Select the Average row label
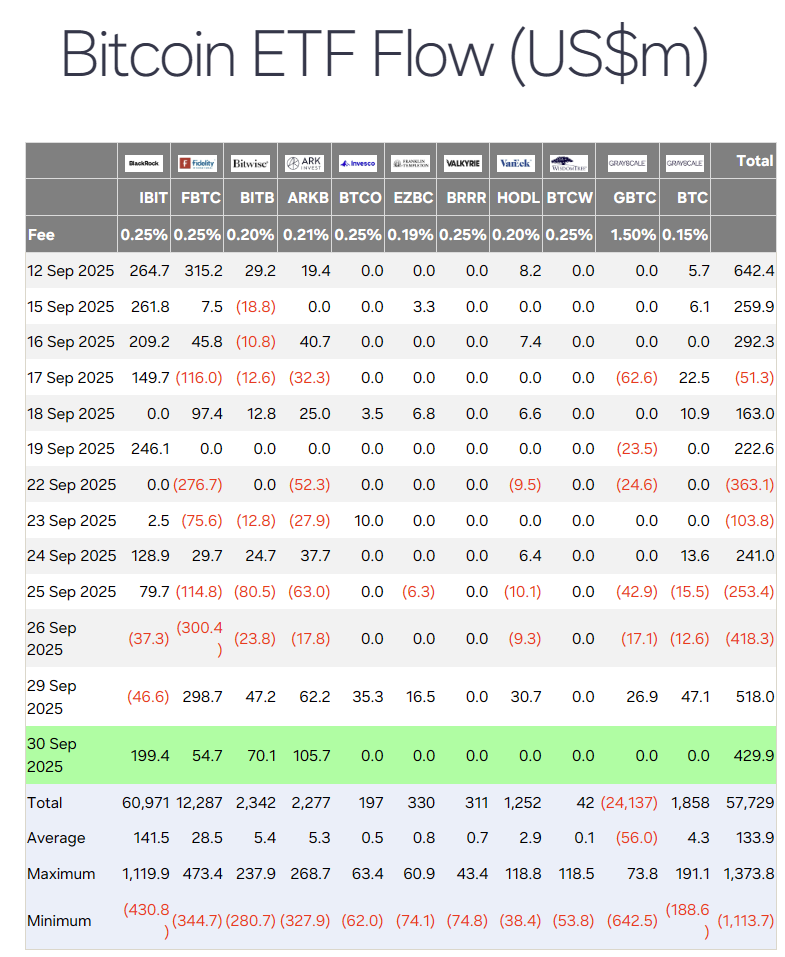 pos(56,838)
